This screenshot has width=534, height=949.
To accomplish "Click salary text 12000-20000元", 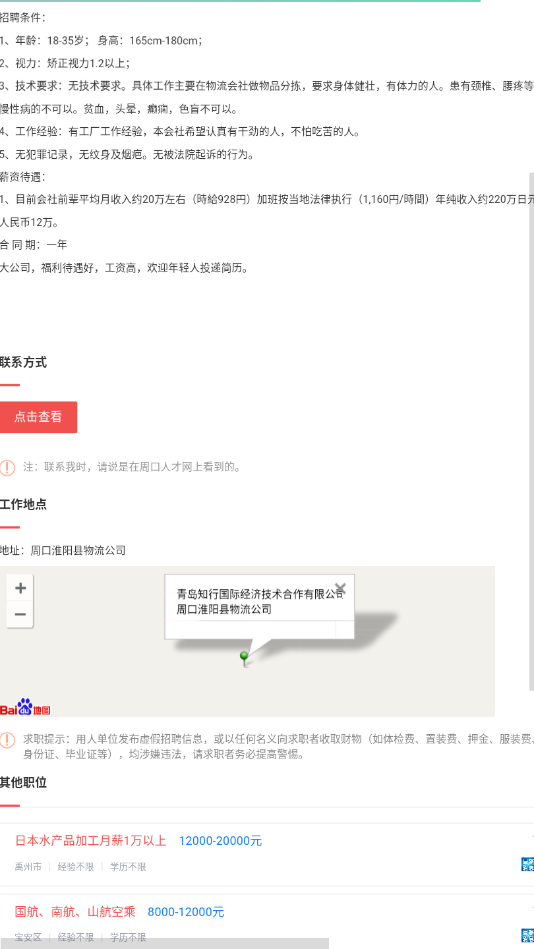I will pyautogui.click(x=220, y=841).
